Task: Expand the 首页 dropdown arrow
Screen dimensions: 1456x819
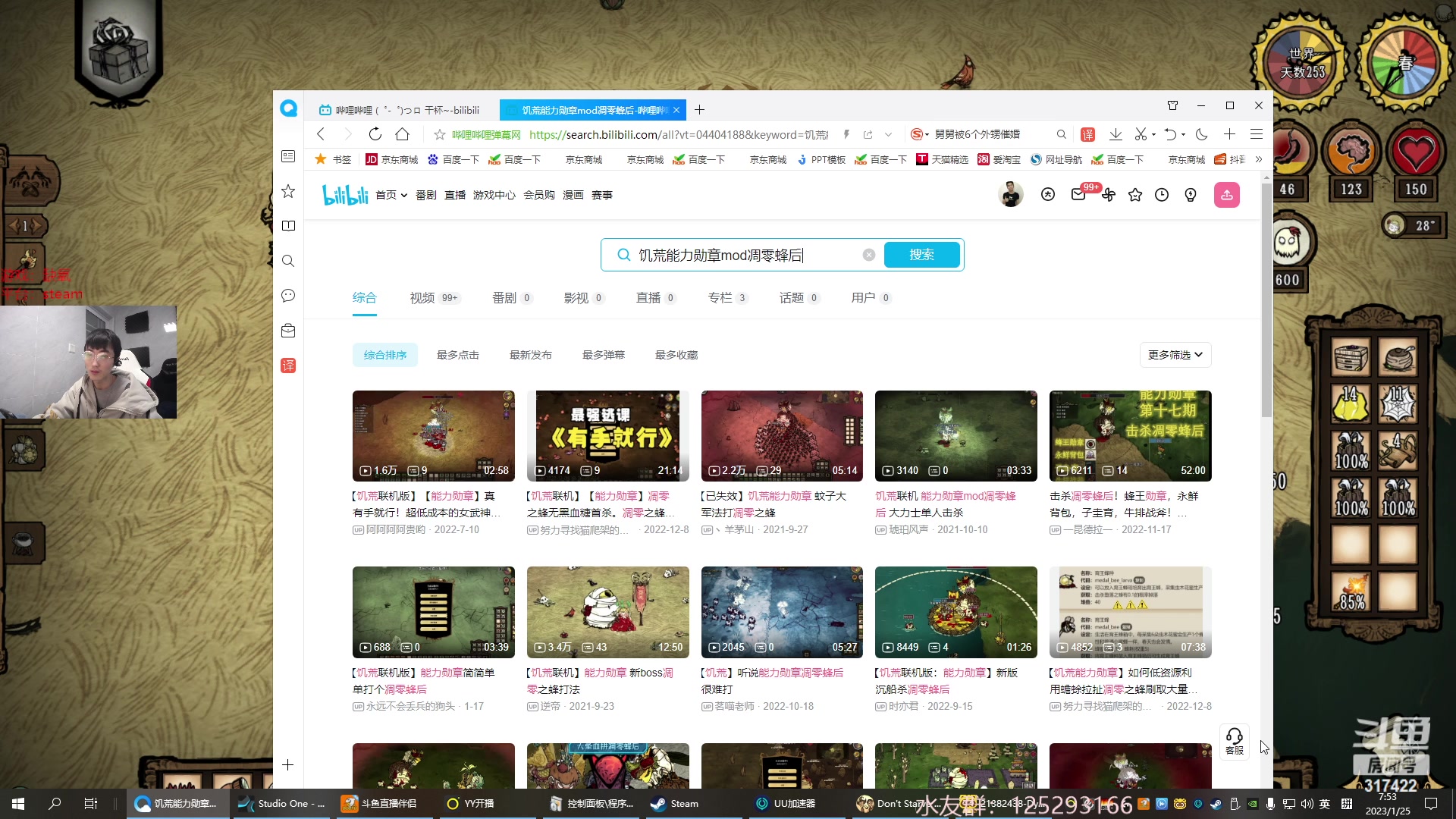Action: point(403,195)
